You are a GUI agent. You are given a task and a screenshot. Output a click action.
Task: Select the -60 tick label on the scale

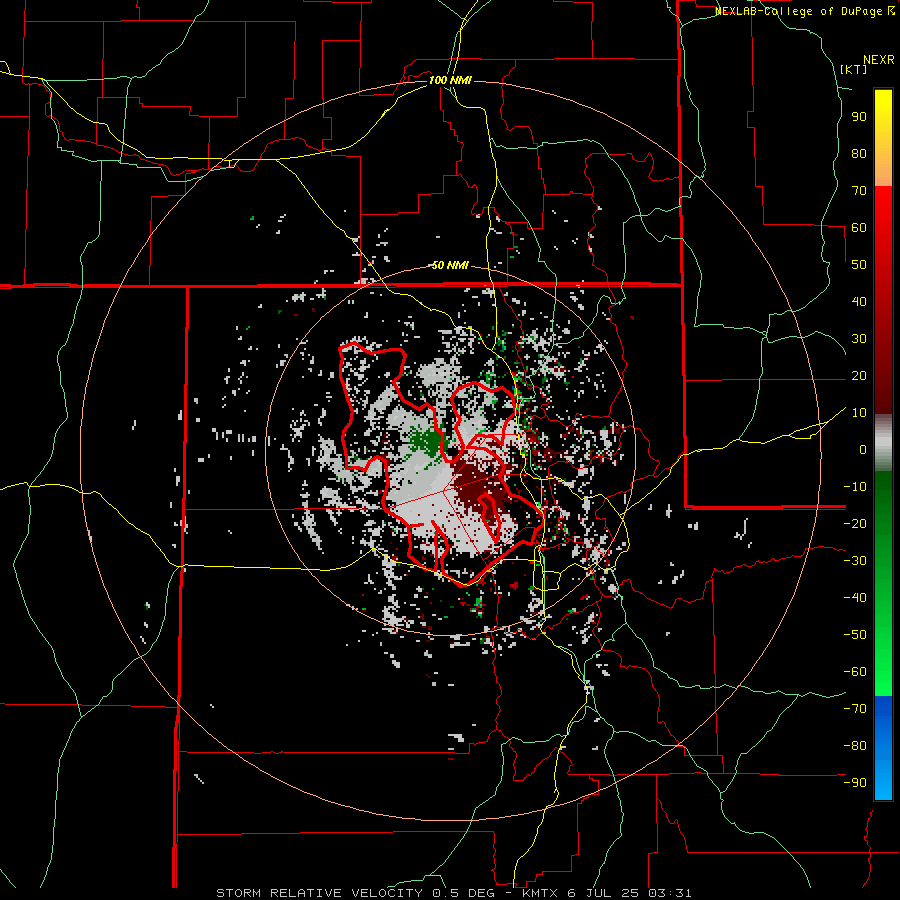(855, 672)
